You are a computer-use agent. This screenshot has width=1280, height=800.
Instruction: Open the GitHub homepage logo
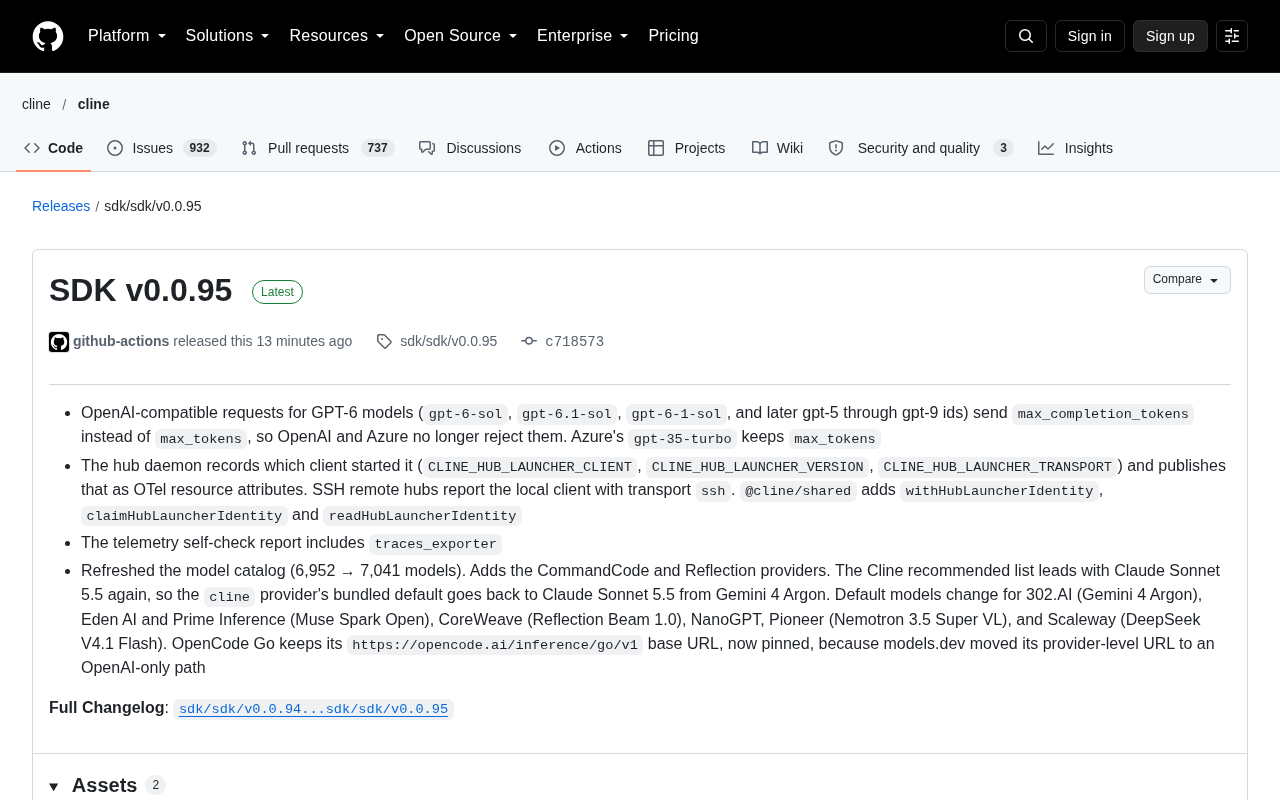pos(48,36)
